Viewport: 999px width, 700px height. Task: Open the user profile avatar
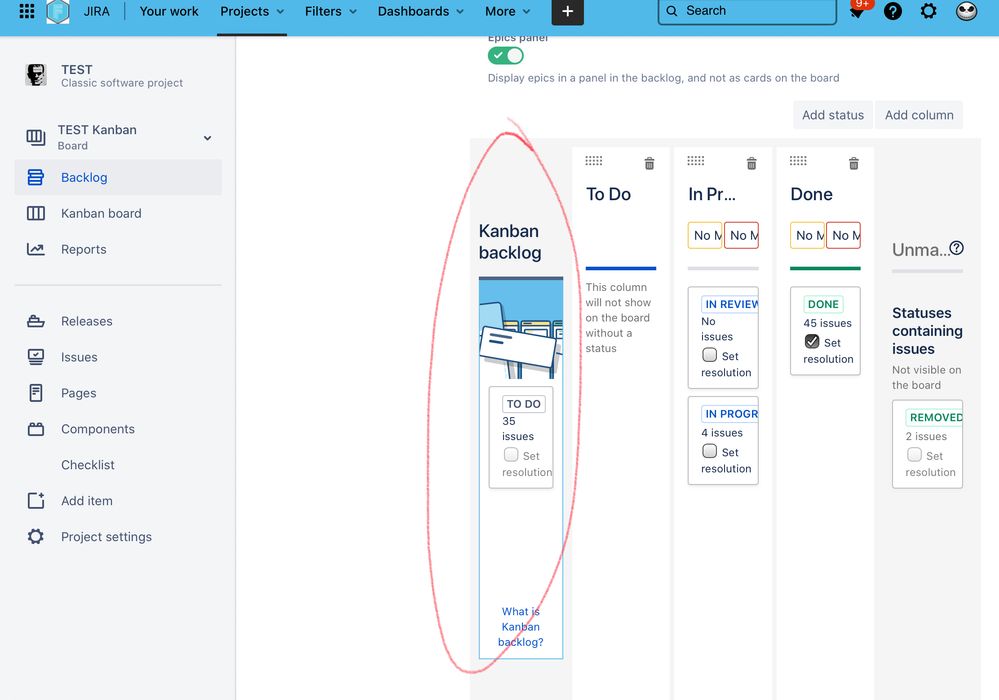pos(966,11)
